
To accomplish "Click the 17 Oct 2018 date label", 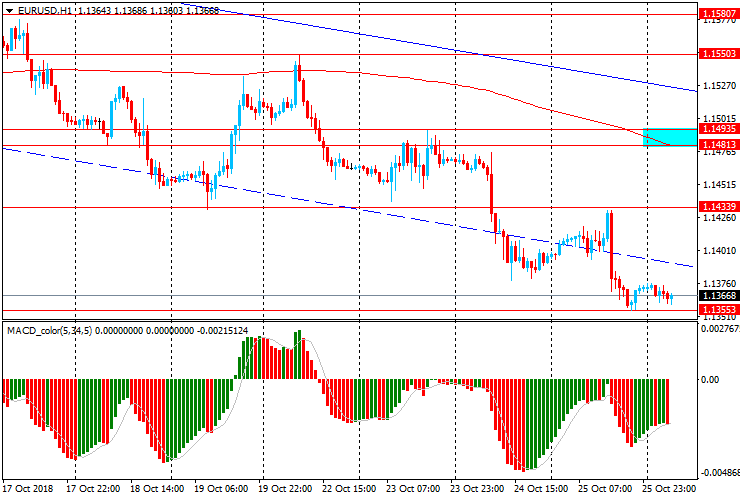I will [28, 488].
